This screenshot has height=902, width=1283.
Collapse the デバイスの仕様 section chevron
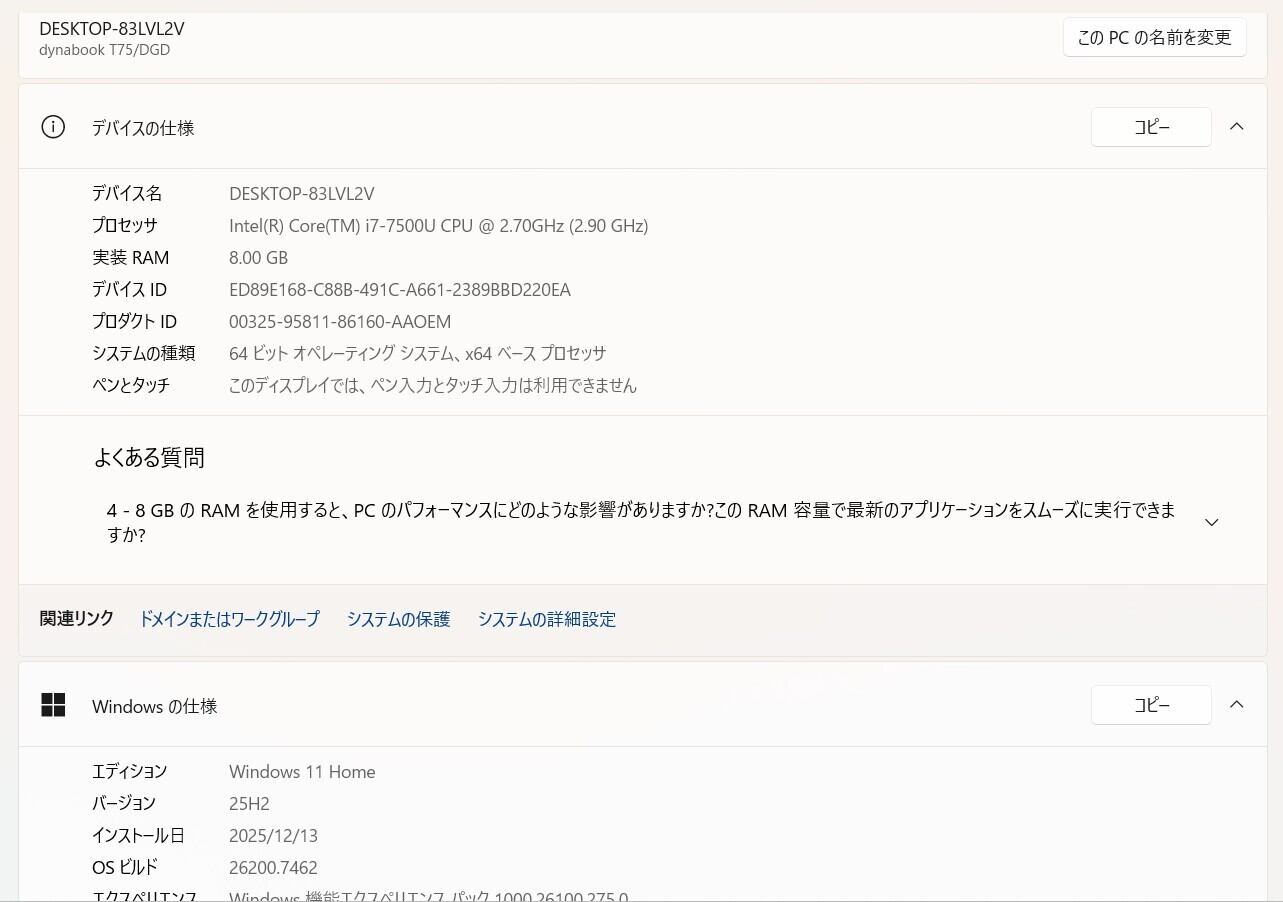pyautogui.click(x=1237, y=127)
